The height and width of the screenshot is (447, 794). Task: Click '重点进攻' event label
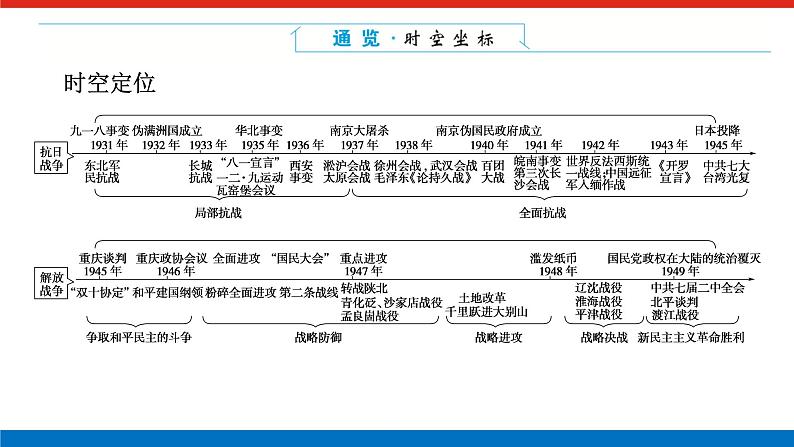[364, 258]
